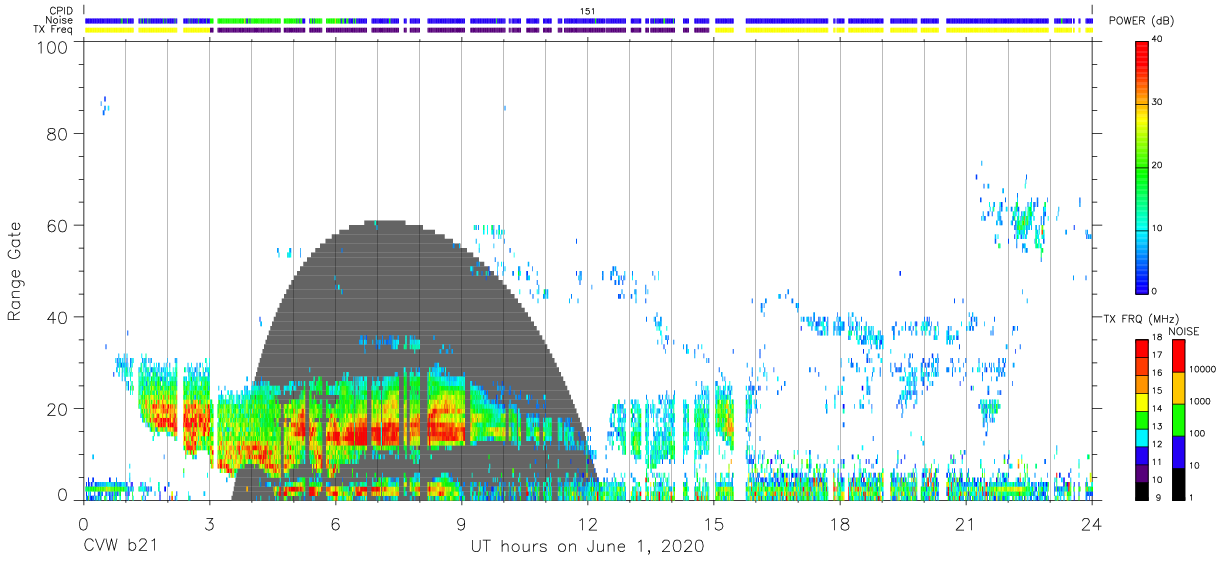The width and height of the screenshot is (1228, 567).
Task: Click the CPID value 151
Action: coord(588,11)
